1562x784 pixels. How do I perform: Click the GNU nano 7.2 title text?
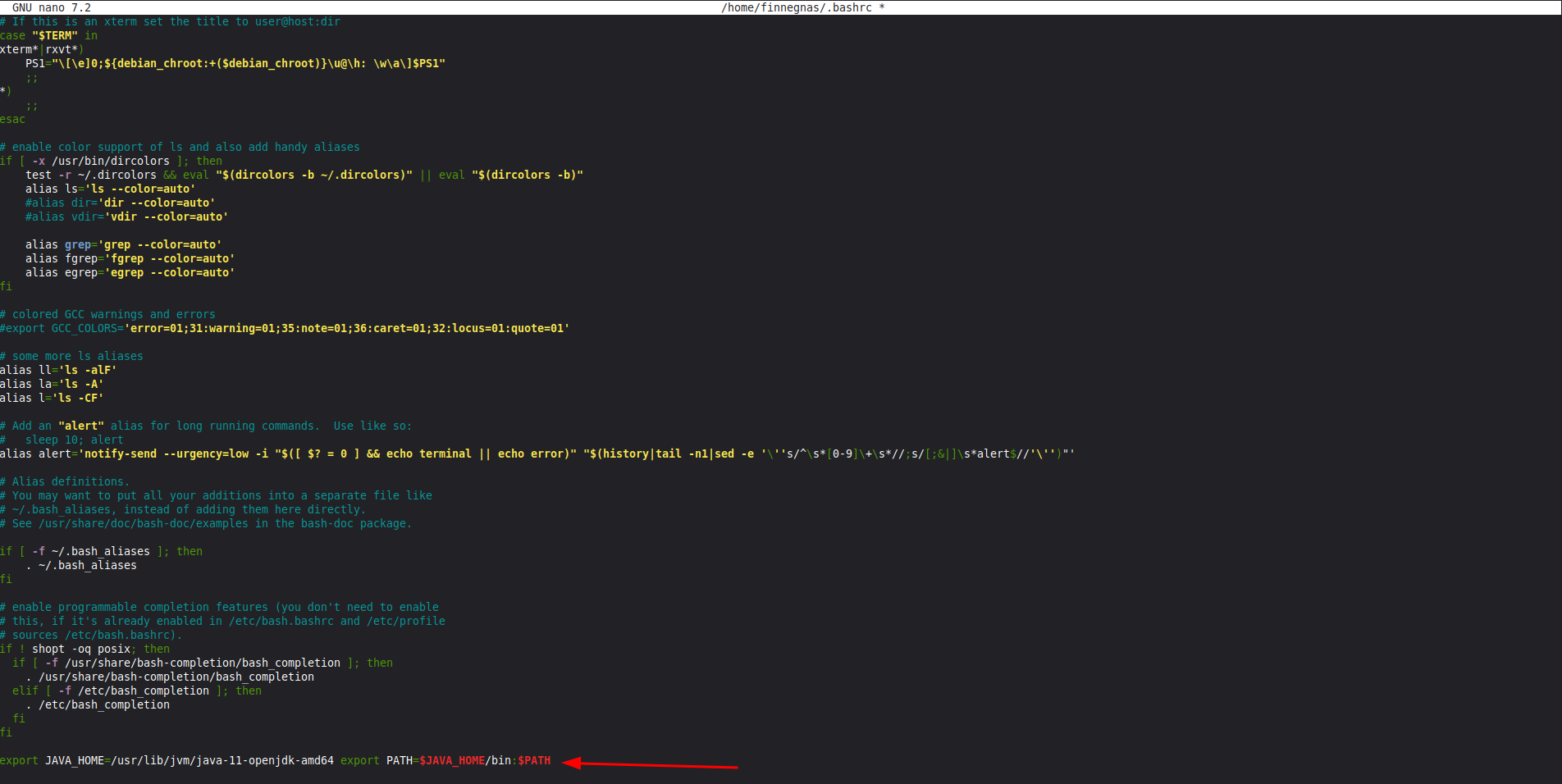(51, 7)
